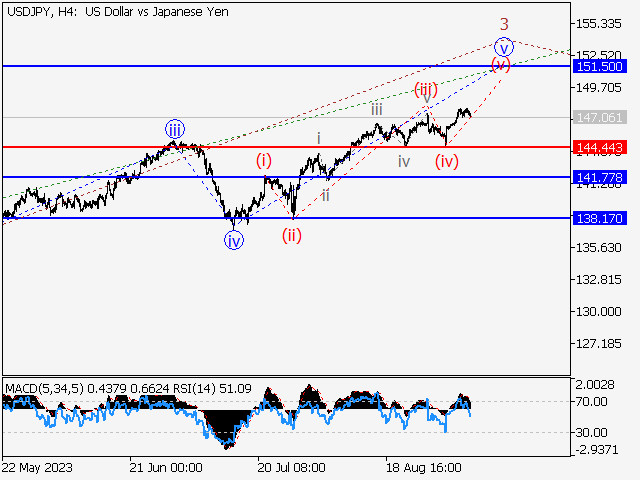Viewport: 640px width, 480px height.
Task: Click the "18 Aug 16:00" date label
Action: point(424,467)
